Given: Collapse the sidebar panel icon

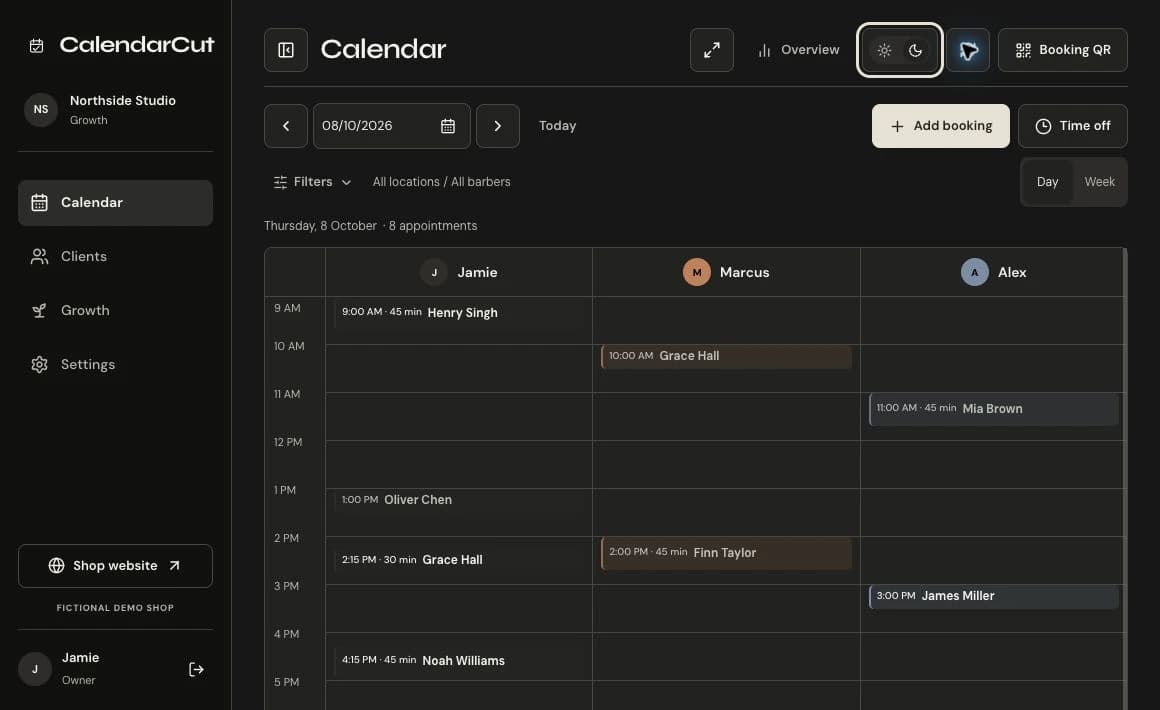Looking at the screenshot, I should (x=286, y=50).
